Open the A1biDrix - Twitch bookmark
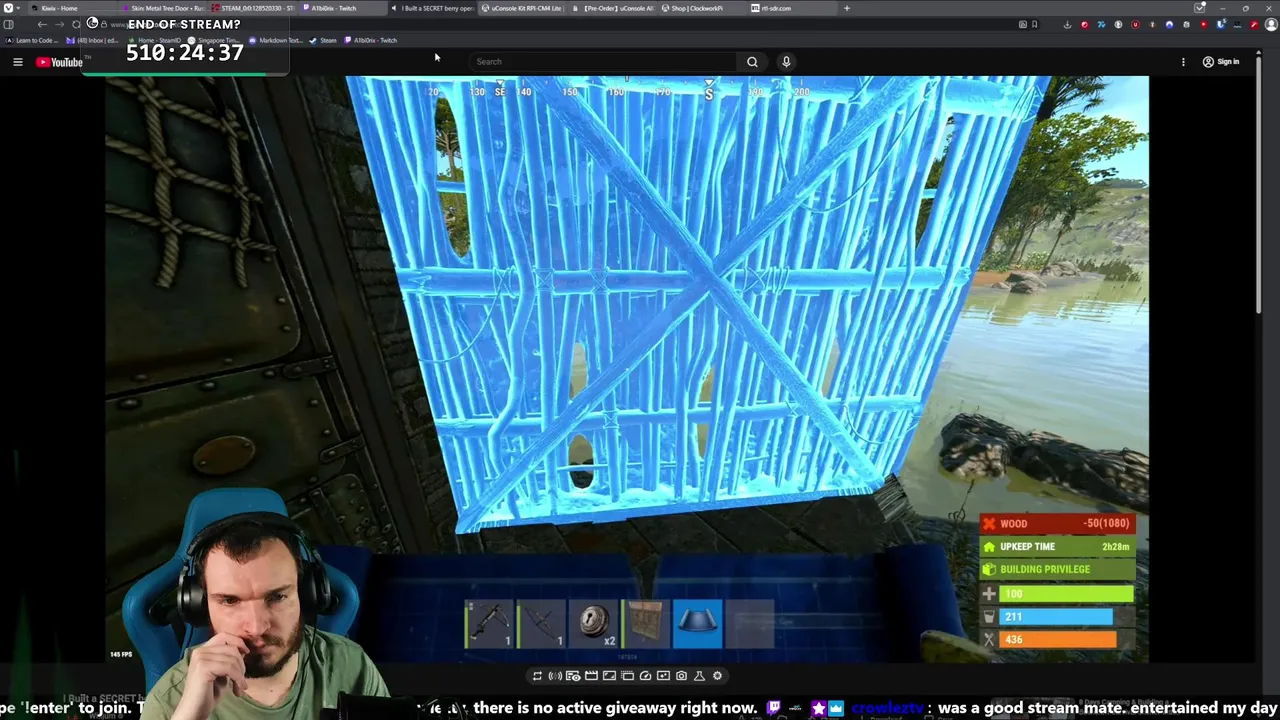 (x=371, y=40)
